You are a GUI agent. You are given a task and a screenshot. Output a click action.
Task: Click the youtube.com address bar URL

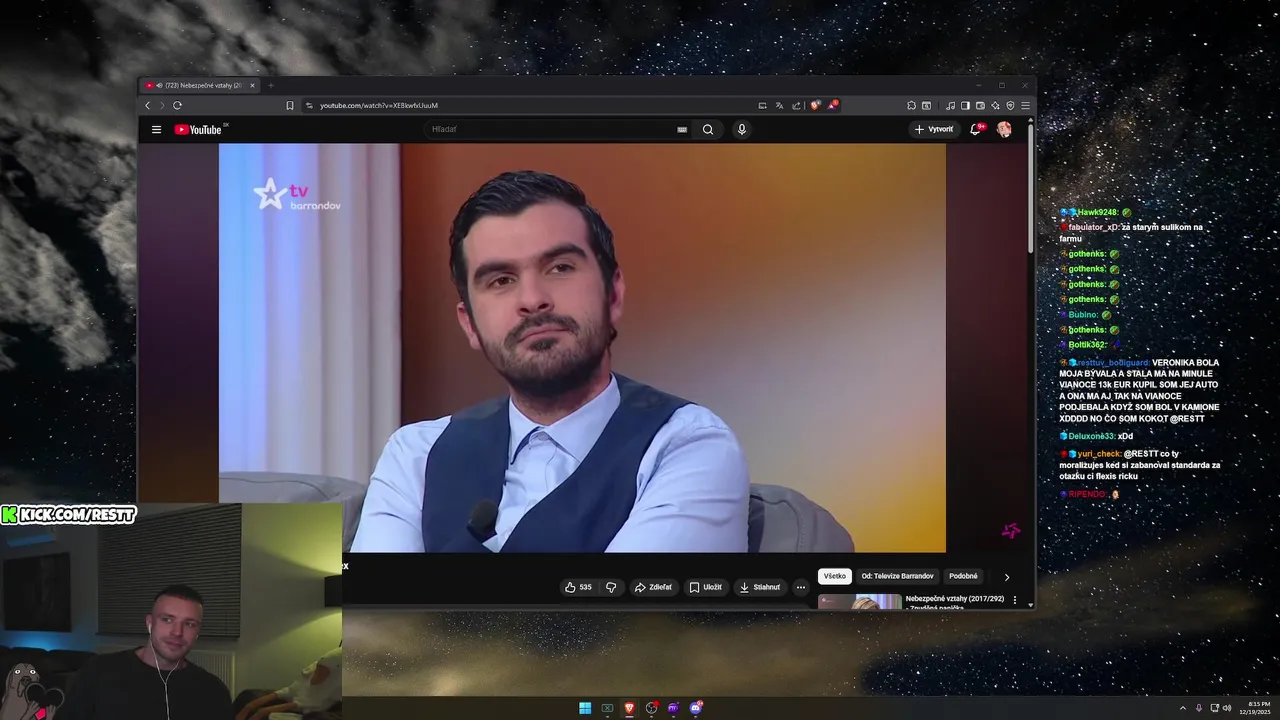pyautogui.click(x=379, y=105)
